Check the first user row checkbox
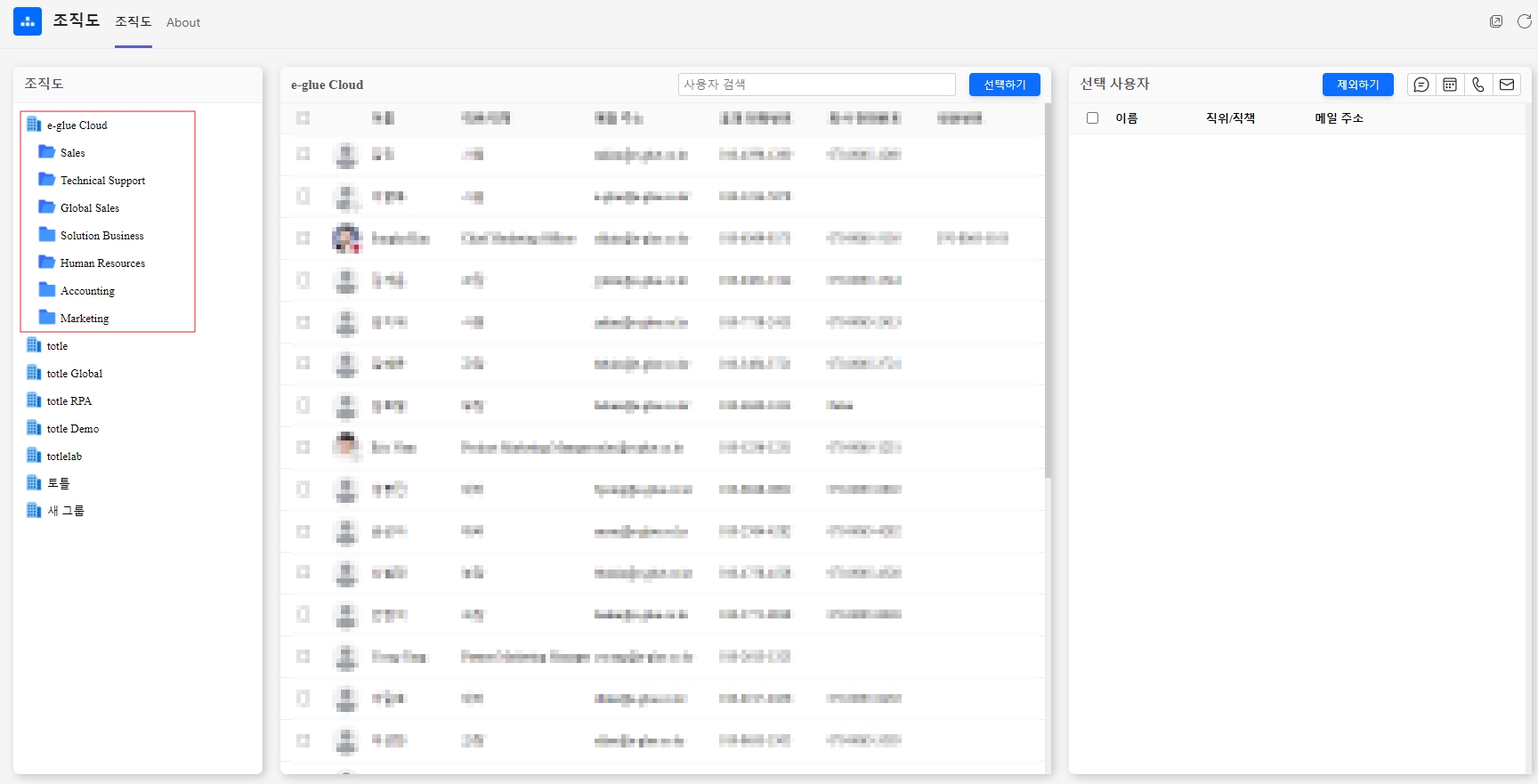The width and height of the screenshot is (1538, 784). [x=304, y=154]
